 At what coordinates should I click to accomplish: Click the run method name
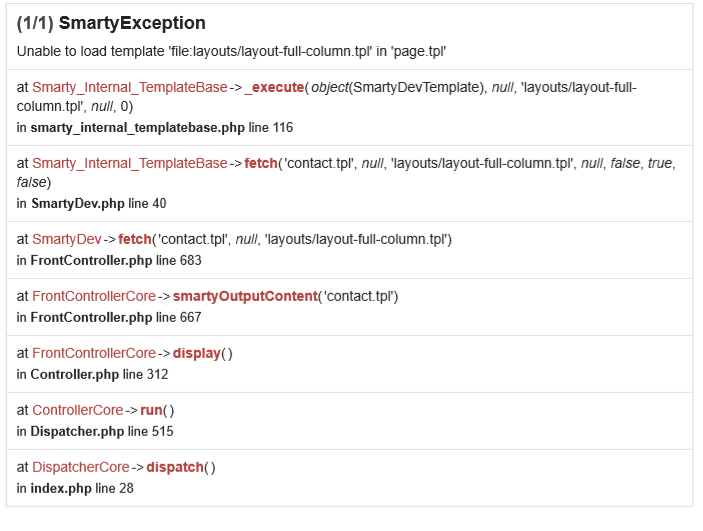[x=151, y=410]
